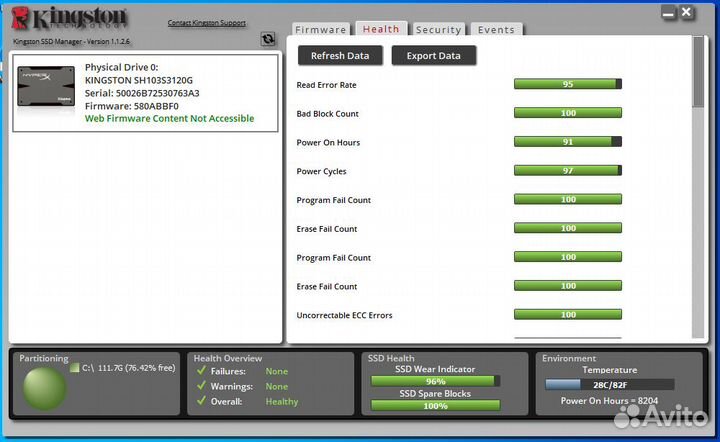Click the Temperature 28C/82F bar
Viewport: 720px width, 442px height.
(x=610, y=385)
